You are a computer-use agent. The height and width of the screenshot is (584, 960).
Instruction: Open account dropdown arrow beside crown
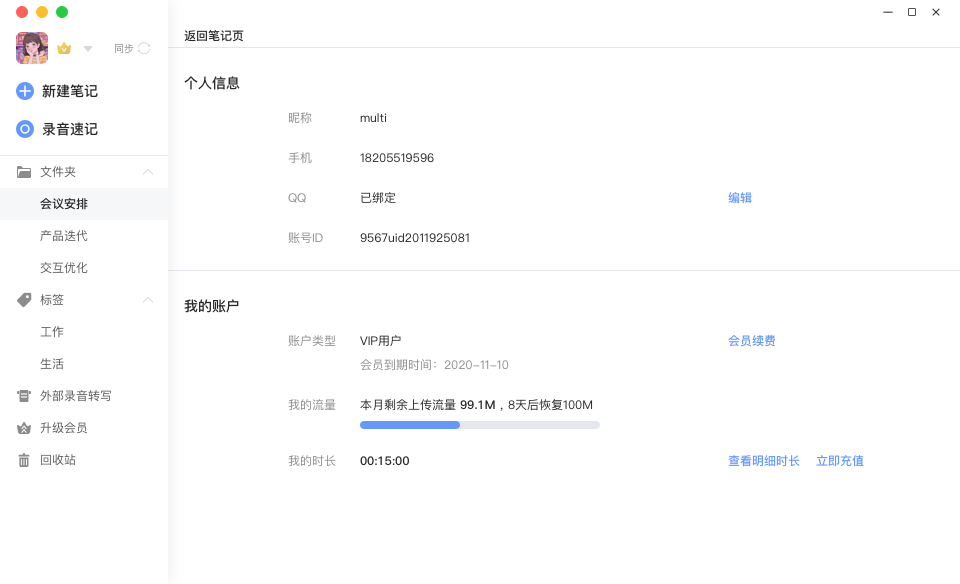(88, 48)
